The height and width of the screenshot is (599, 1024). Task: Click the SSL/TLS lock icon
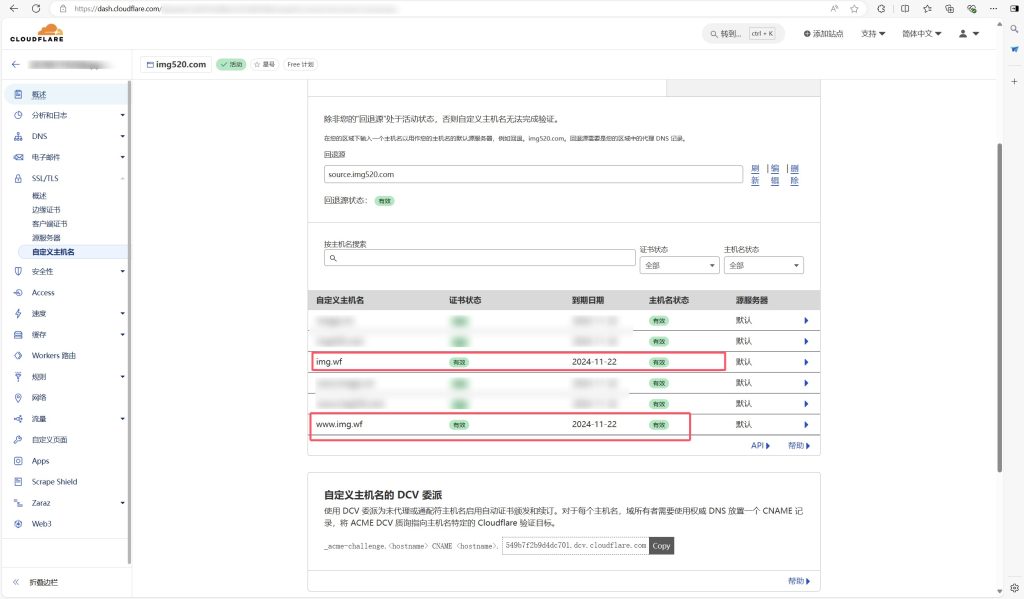tap(18, 178)
